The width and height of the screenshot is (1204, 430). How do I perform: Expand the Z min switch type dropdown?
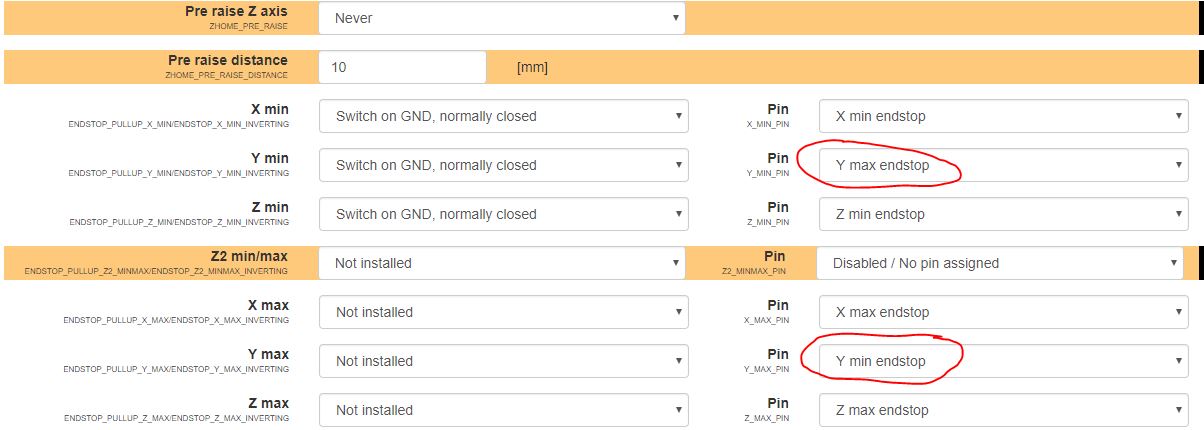[503, 214]
